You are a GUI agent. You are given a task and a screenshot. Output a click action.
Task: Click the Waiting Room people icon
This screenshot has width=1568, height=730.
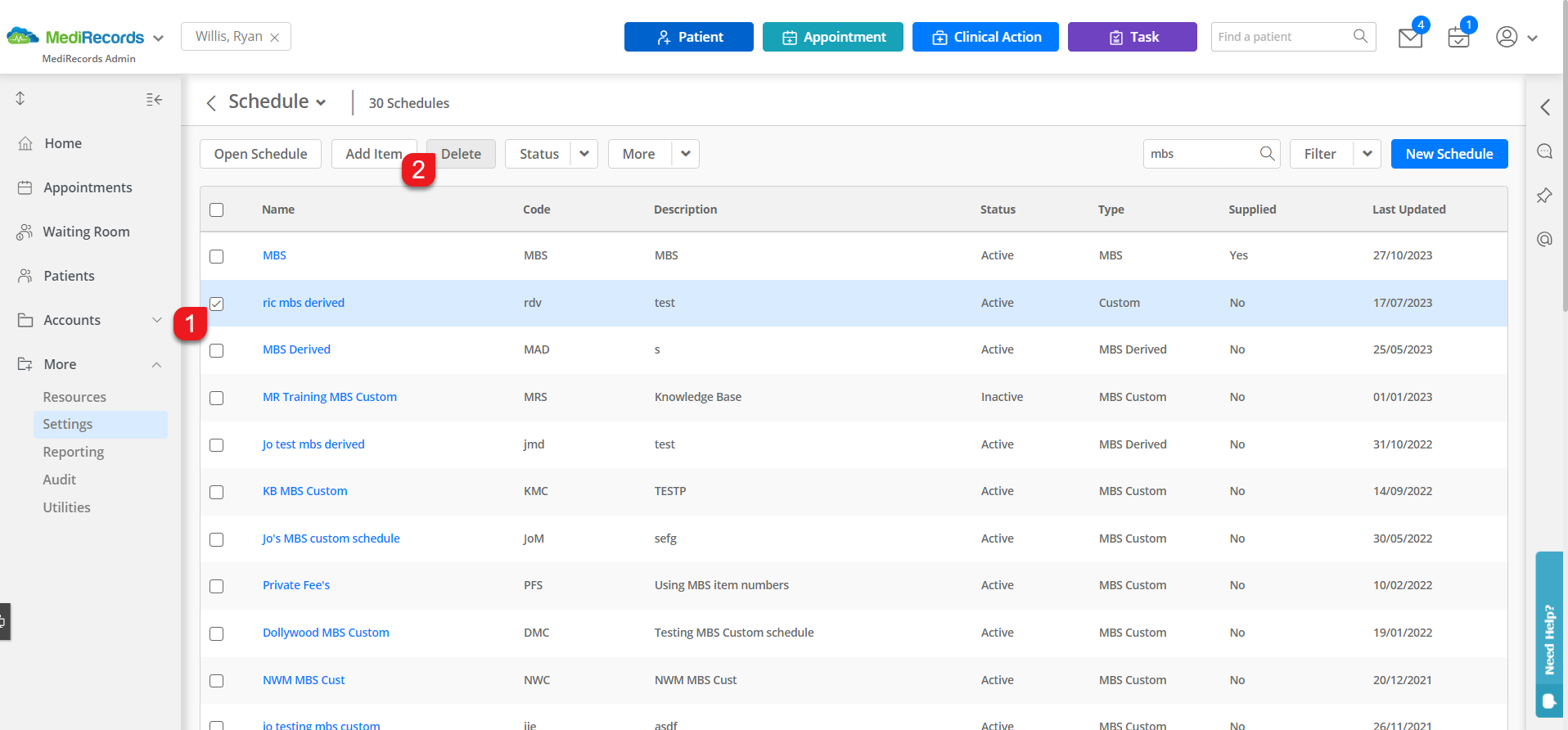coord(25,232)
